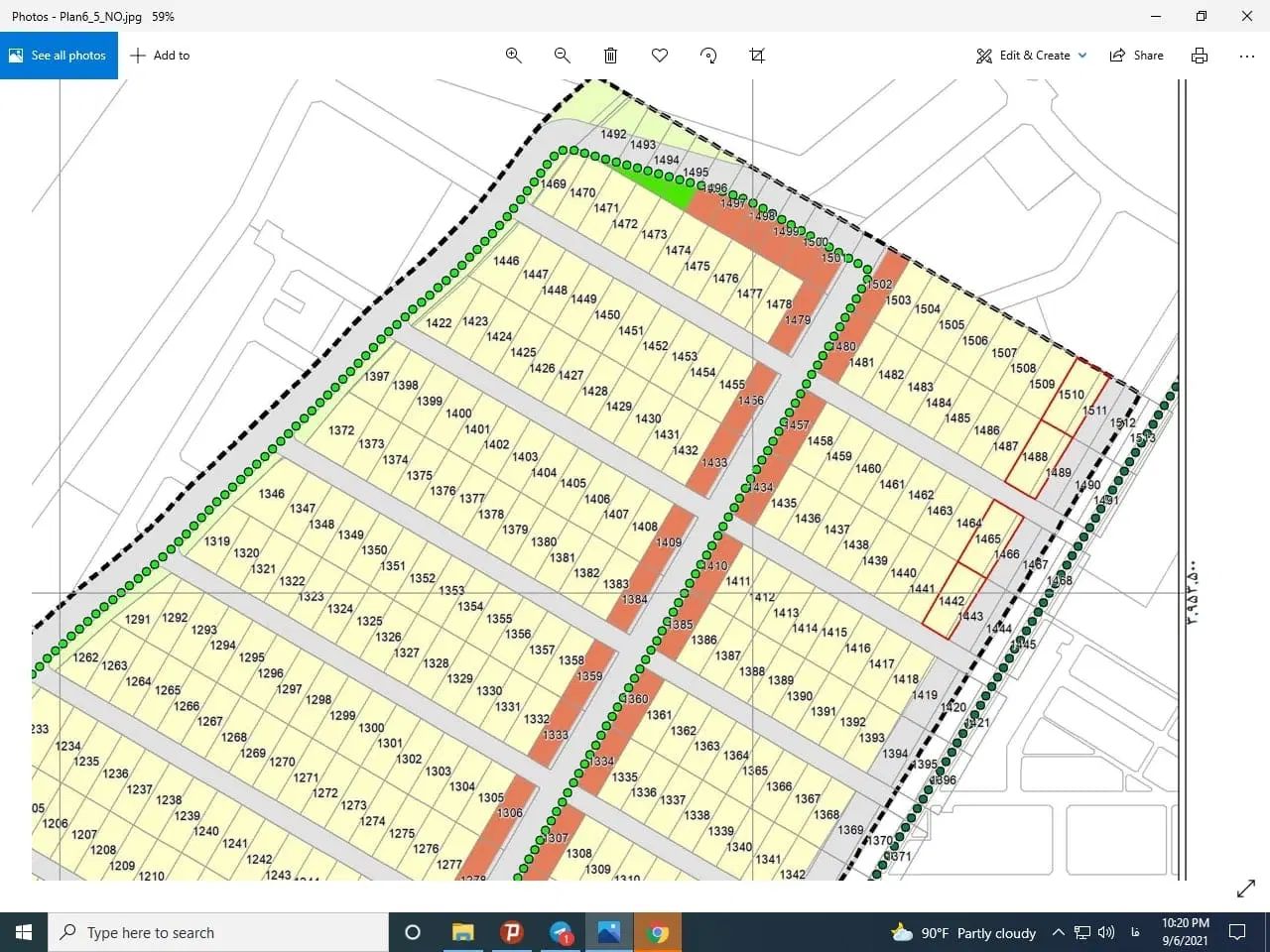Click parcel number 1397 on the map
Viewport: 1270px width, 952px height.
point(377,377)
